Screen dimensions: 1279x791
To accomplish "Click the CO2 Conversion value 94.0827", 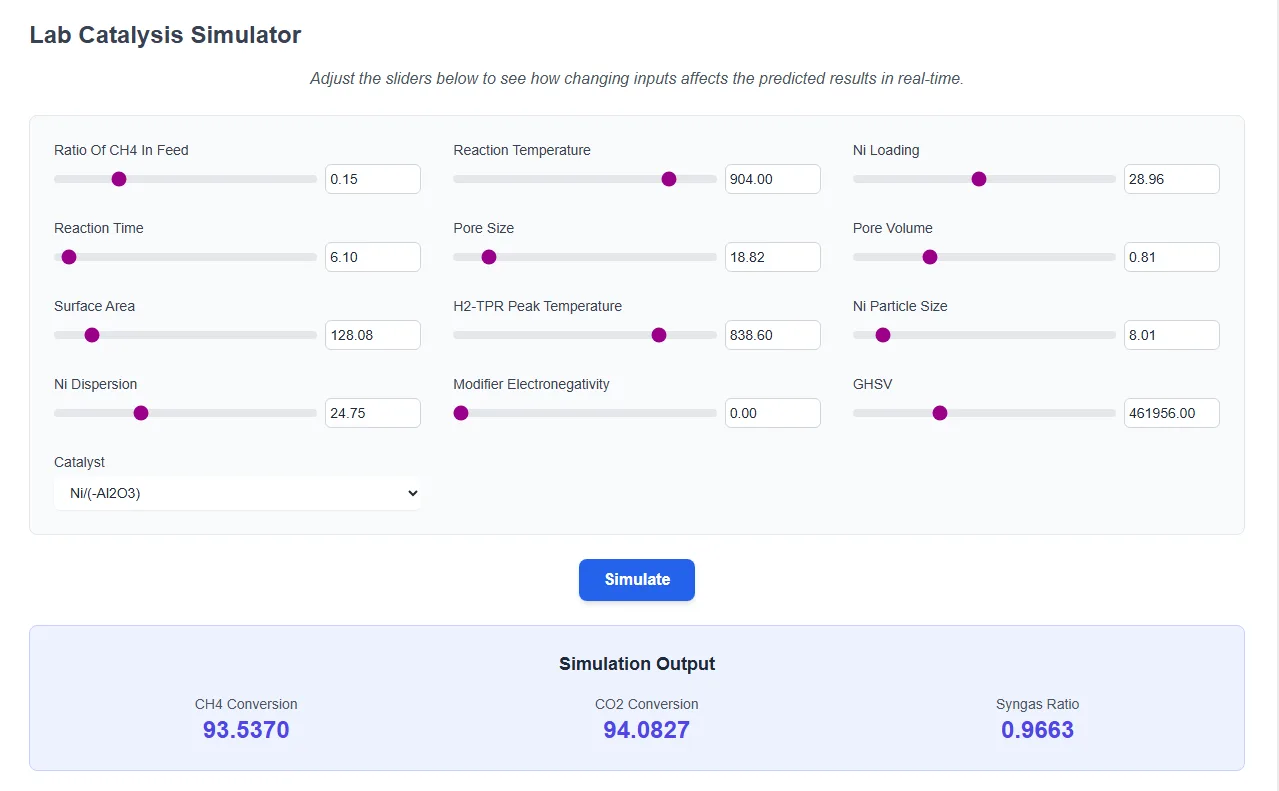I will pyautogui.click(x=646, y=730).
